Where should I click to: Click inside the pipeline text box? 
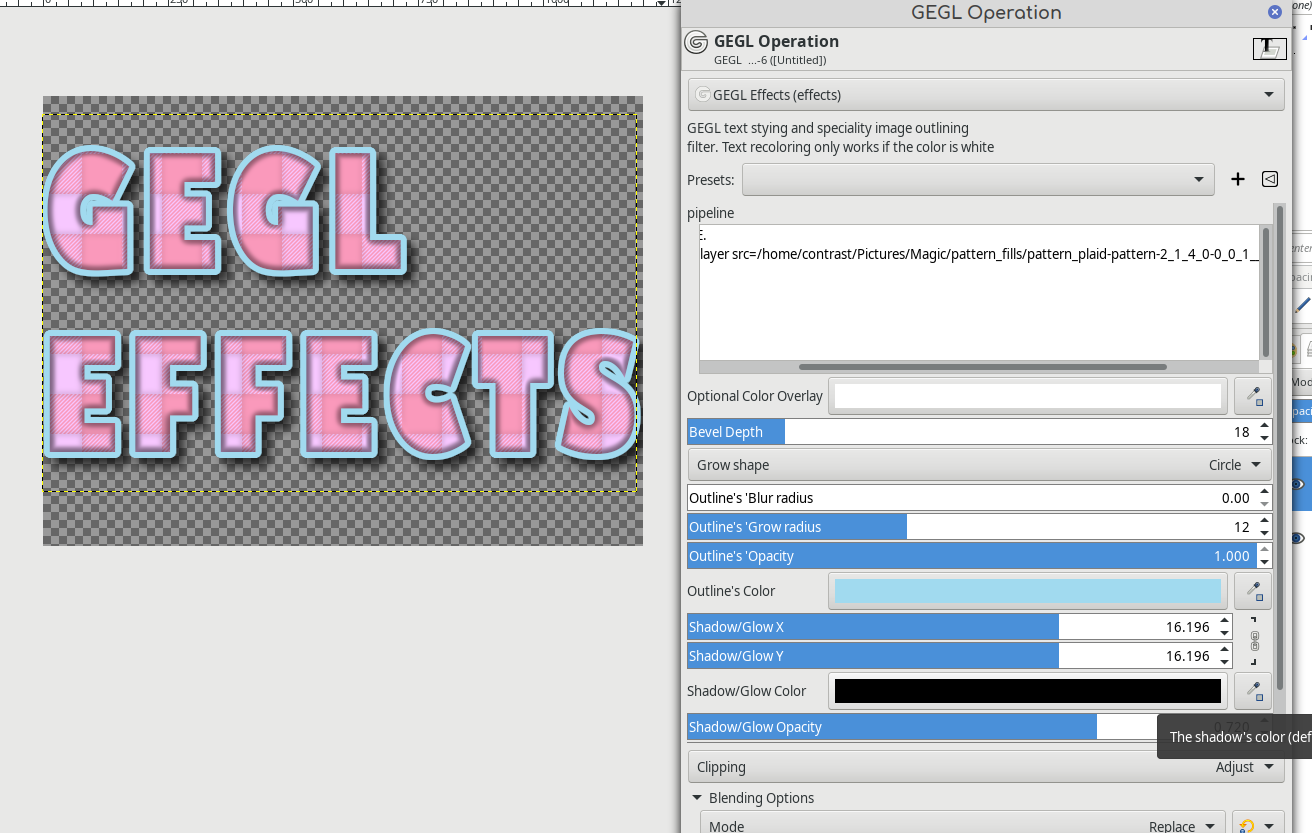point(978,292)
